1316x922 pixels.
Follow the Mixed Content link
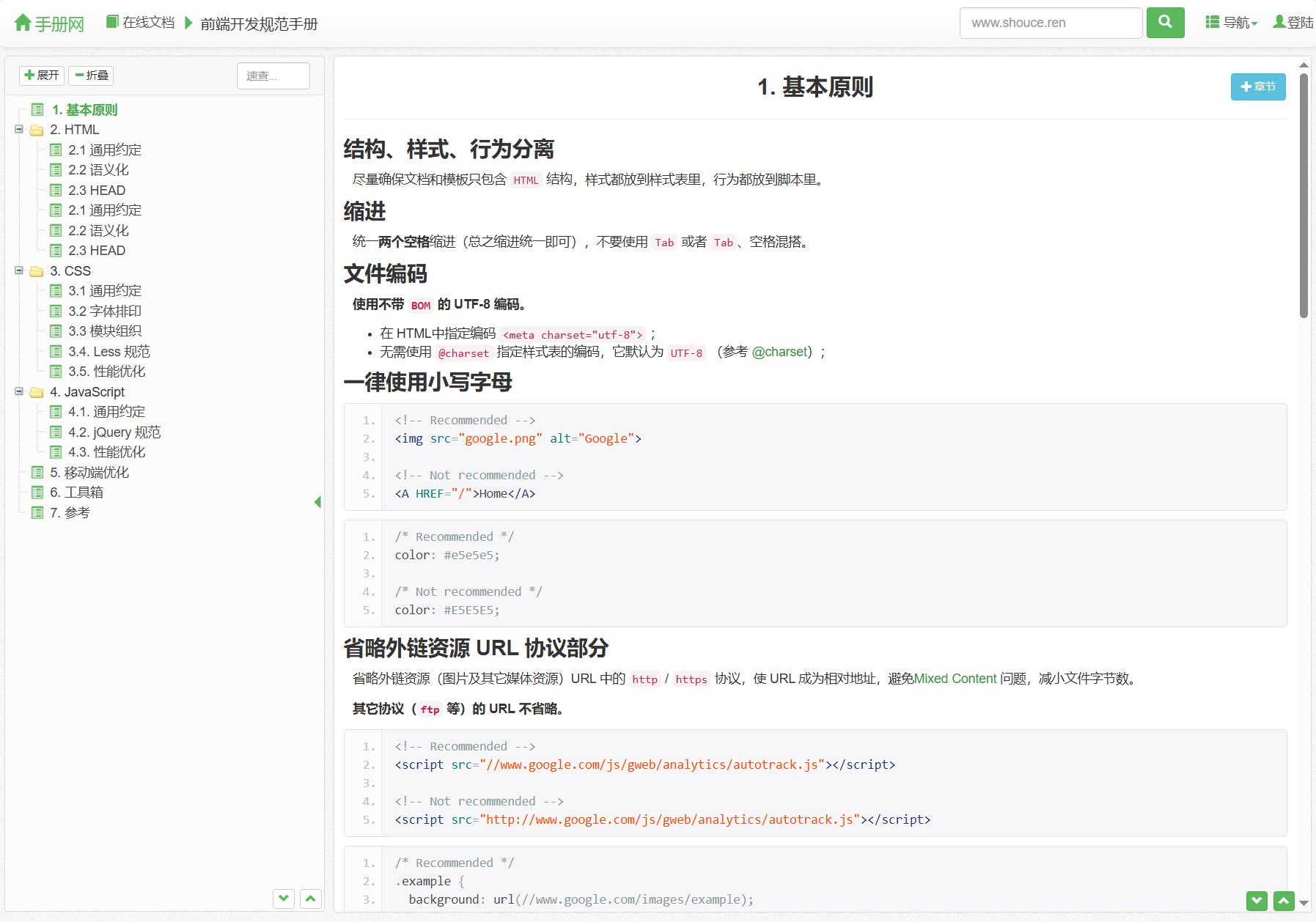(x=955, y=679)
